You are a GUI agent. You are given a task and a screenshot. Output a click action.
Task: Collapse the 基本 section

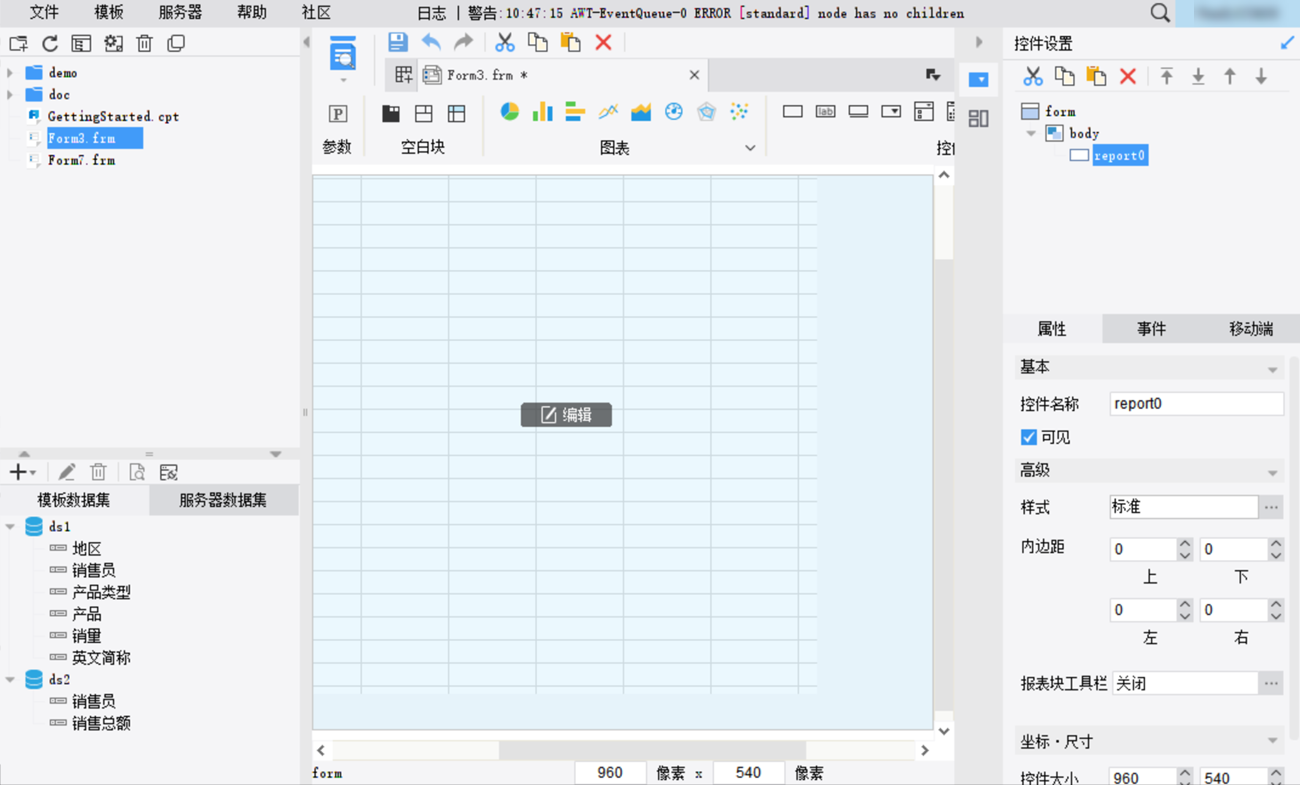(x=1273, y=369)
